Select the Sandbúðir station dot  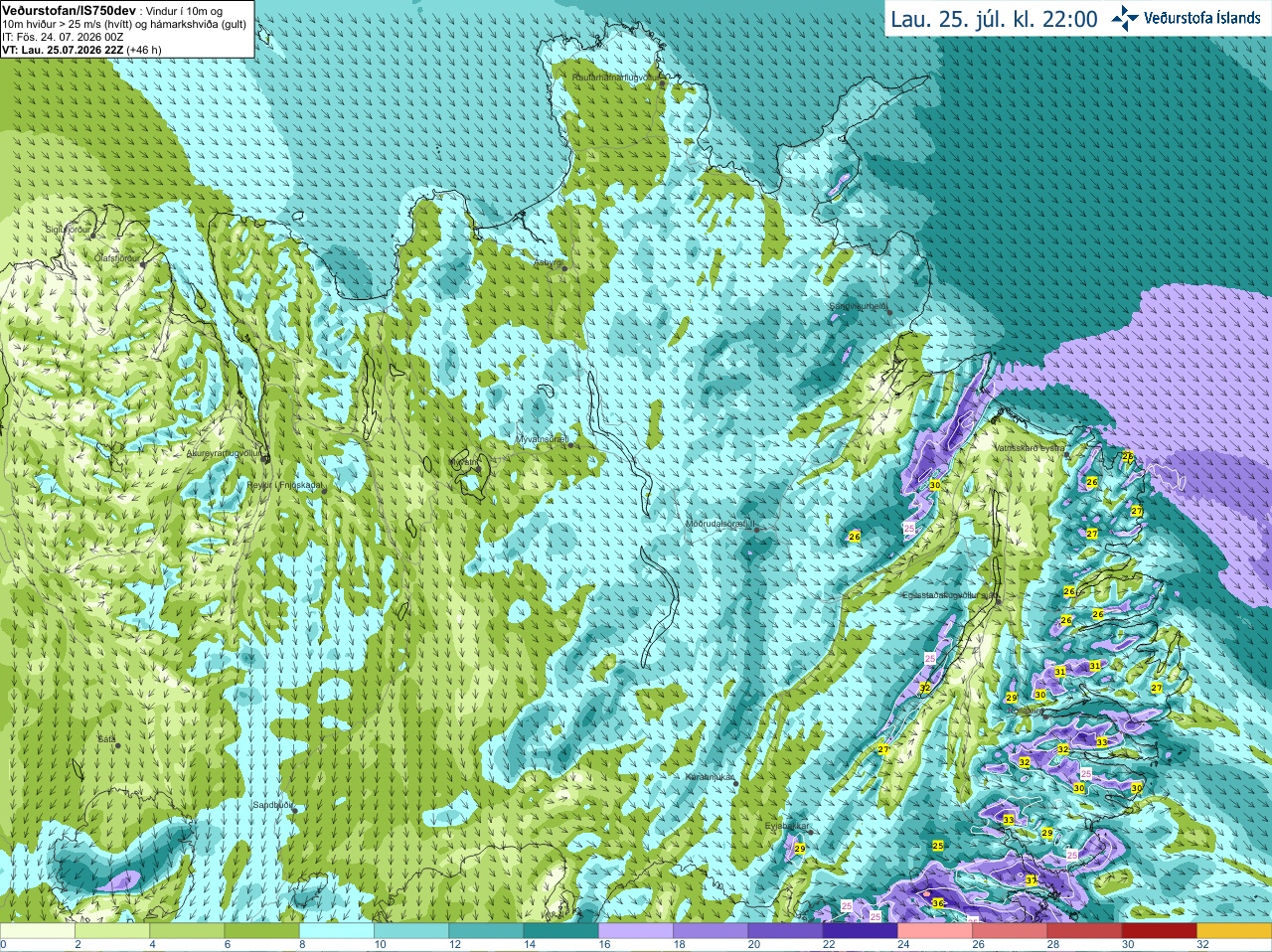295,810
